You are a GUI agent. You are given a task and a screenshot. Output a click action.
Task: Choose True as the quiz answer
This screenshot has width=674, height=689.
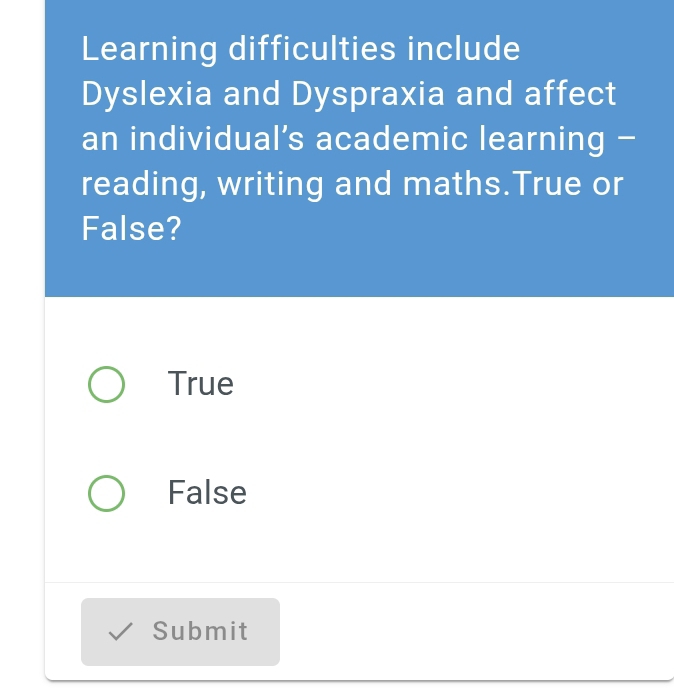106,385
